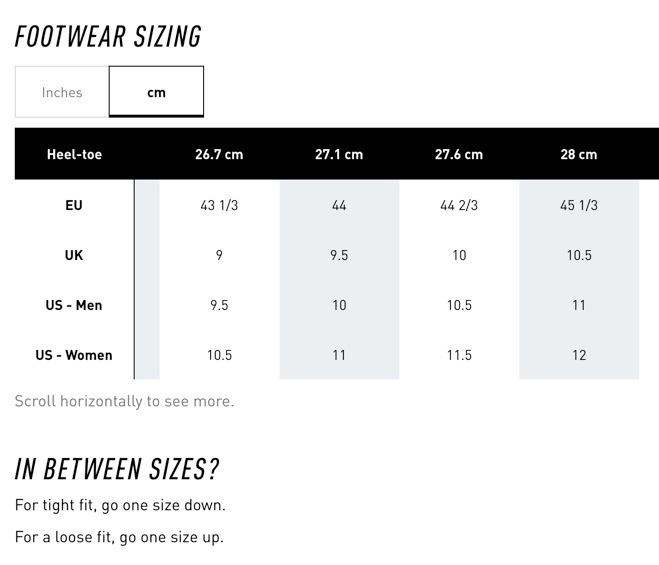Switch units to Inches

coord(62,92)
